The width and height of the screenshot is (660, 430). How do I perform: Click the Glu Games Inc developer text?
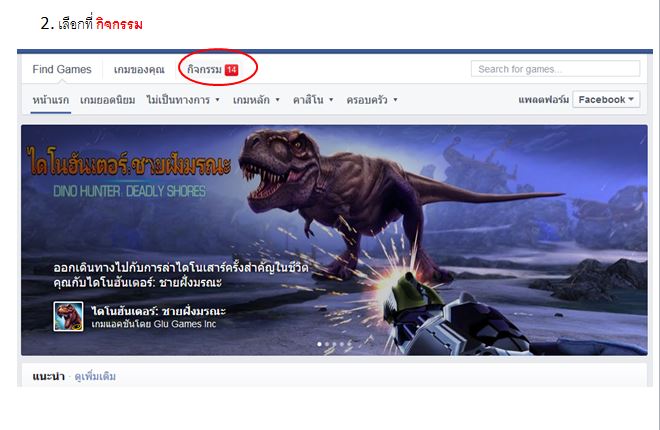(x=185, y=324)
